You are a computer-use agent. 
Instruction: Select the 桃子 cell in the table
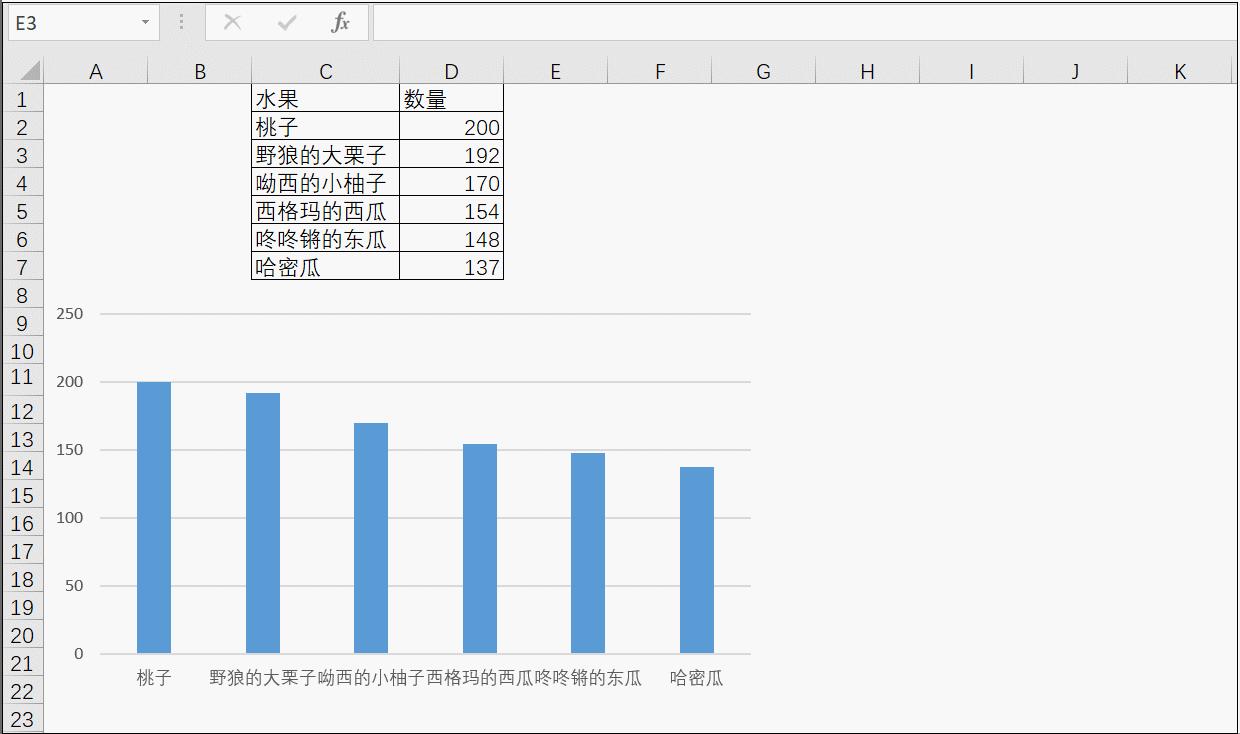point(326,126)
